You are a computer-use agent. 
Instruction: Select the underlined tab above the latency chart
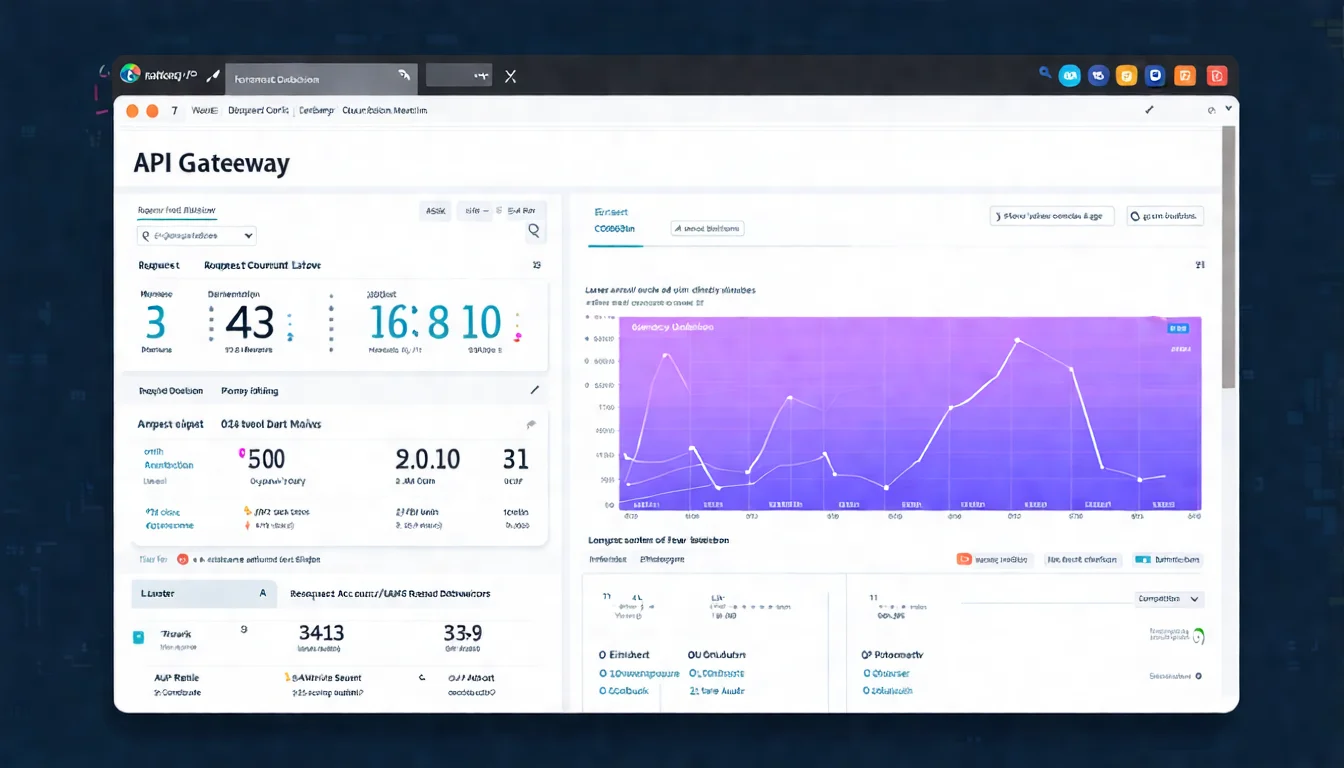pyautogui.click(x=614, y=228)
